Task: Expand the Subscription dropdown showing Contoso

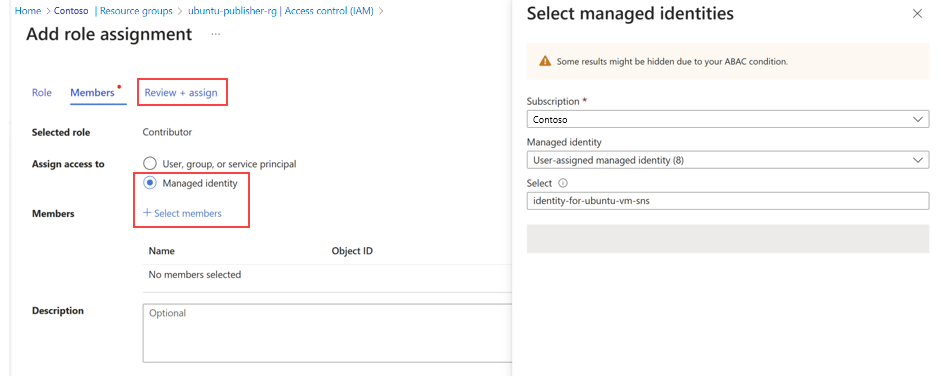Action: point(728,119)
